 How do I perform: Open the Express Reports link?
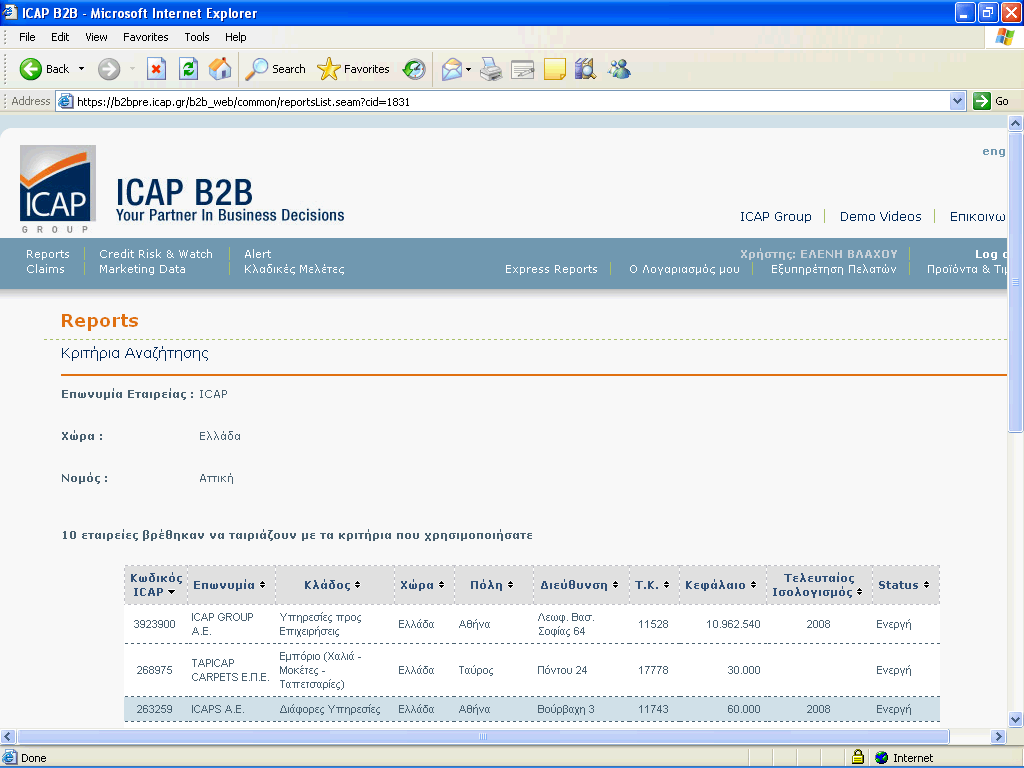551,269
